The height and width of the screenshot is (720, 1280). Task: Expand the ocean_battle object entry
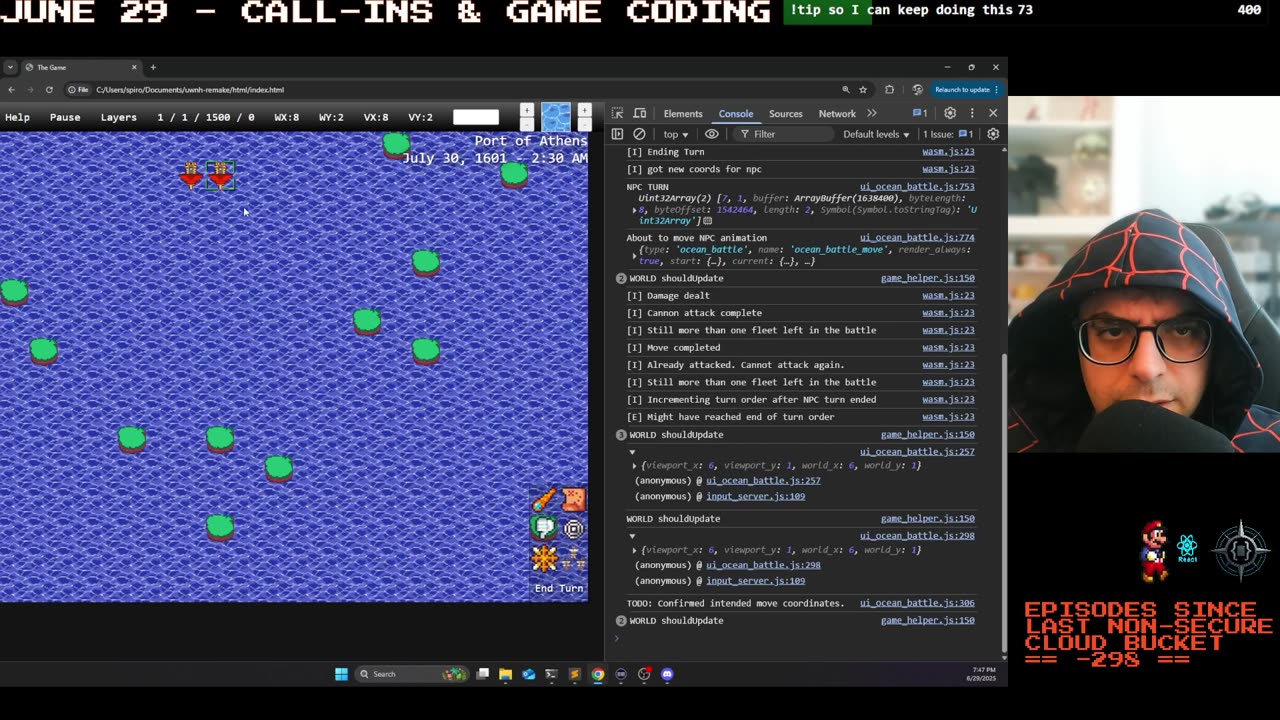634,256
